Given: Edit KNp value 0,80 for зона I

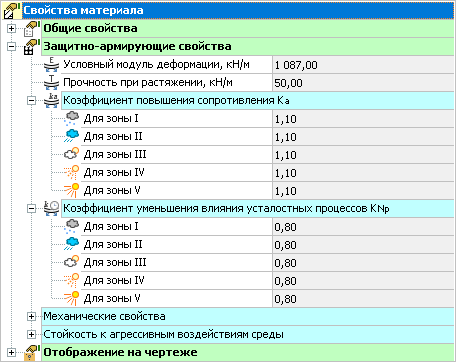Looking at the screenshot, I should tap(364, 227).
